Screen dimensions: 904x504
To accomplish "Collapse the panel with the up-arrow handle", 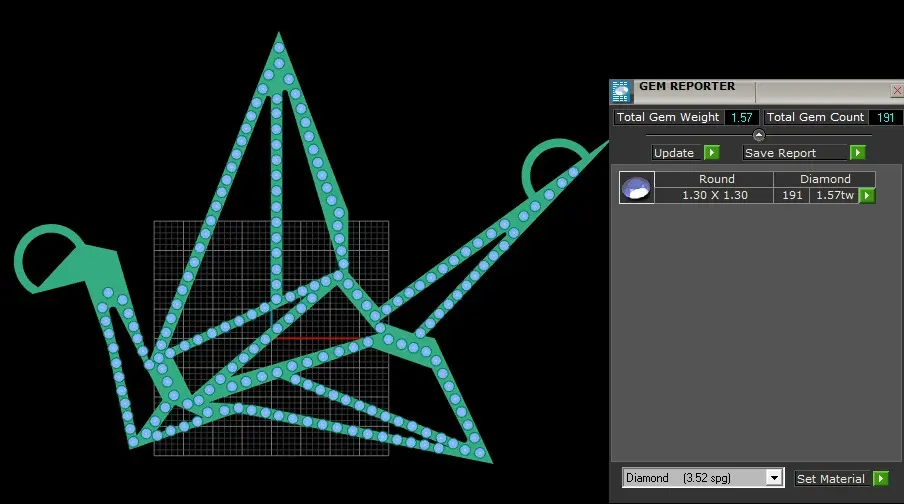I will (759, 135).
